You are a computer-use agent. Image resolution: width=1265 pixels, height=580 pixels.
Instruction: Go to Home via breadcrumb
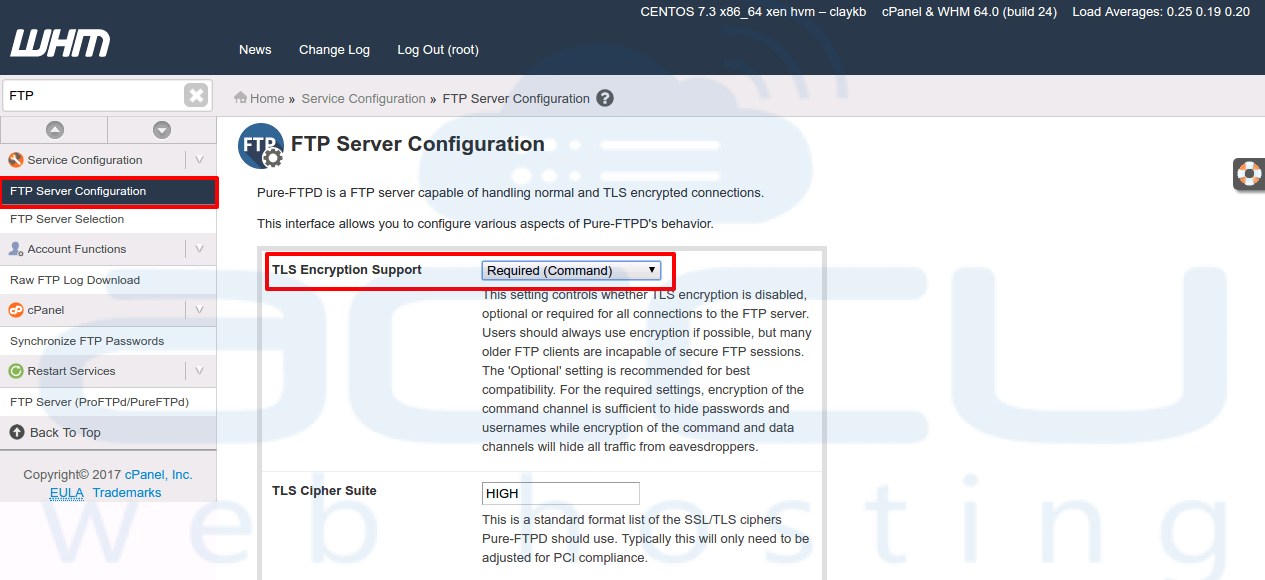[266, 98]
